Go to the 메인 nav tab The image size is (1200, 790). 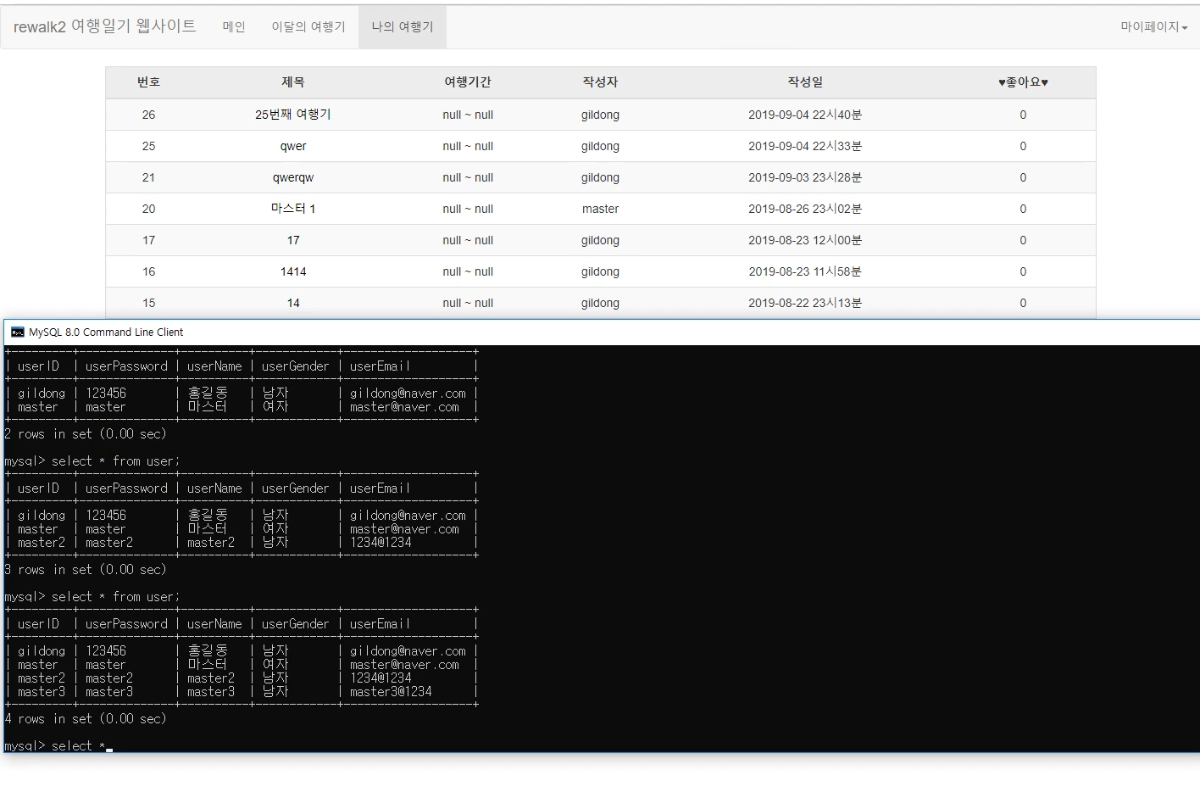234,26
